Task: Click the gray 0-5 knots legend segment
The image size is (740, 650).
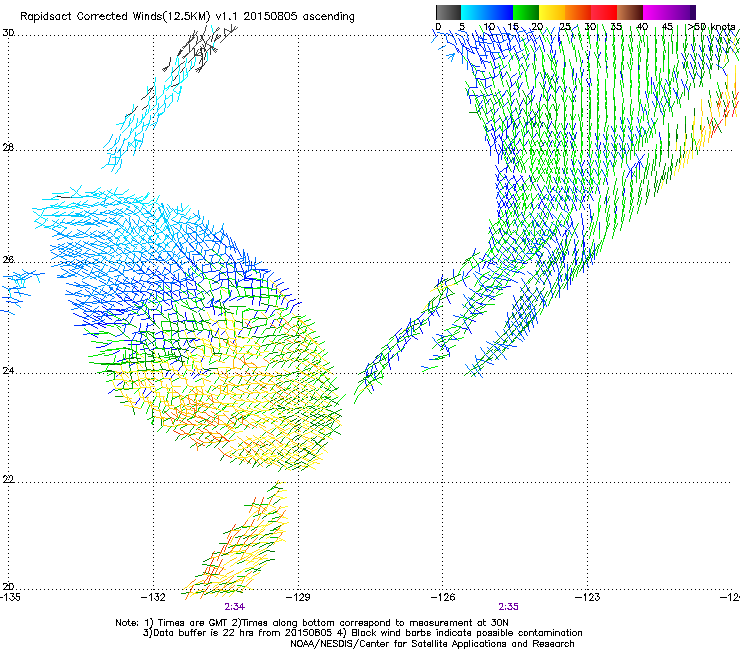Action: [448, 12]
